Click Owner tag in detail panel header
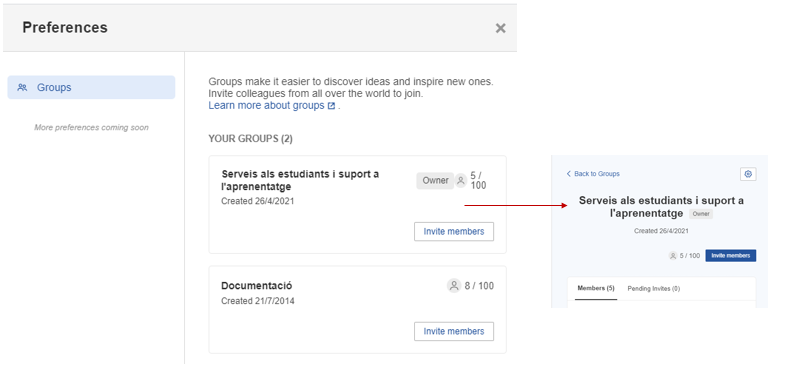This screenshot has width=787, height=371. (x=701, y=214)
